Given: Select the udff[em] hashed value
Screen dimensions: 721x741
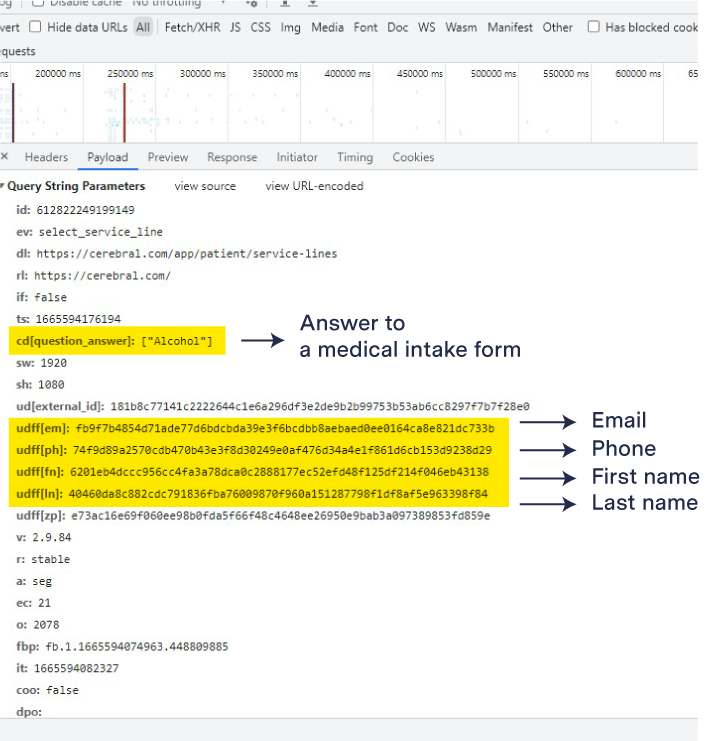Looking at the screenshot, I should 285,428.
